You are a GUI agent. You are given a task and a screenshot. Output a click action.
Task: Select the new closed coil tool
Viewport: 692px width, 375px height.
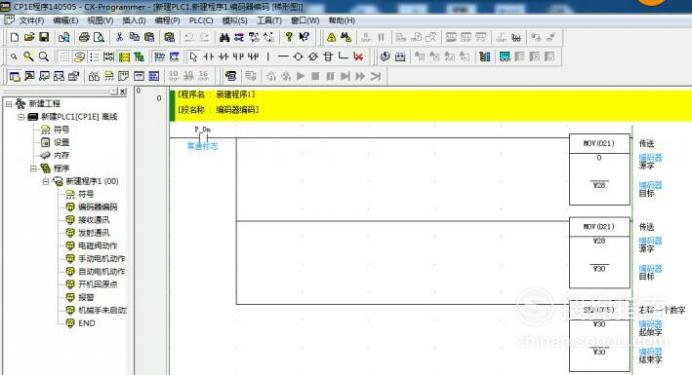pos(313,56)
